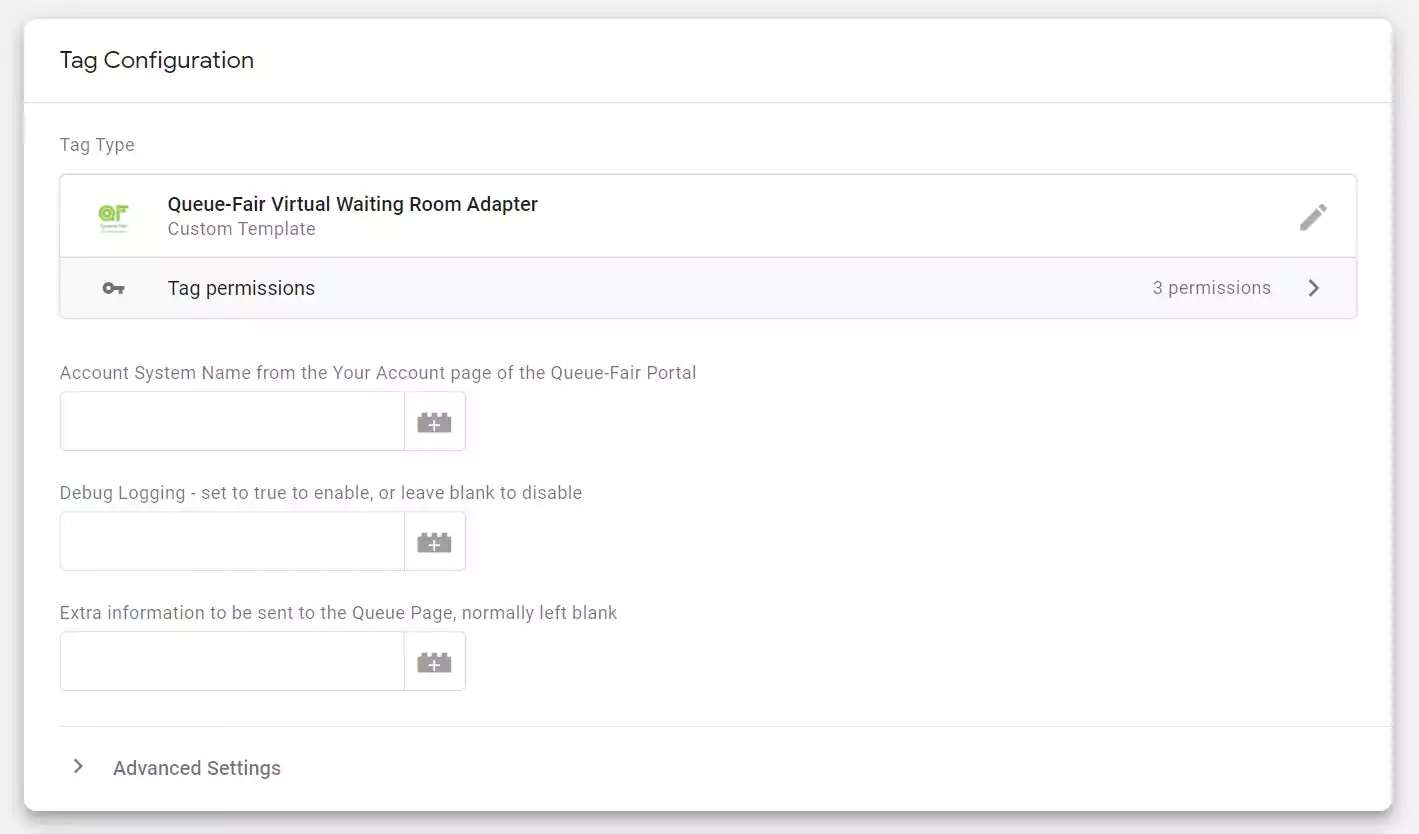This screenshot has height=834, width=1419.
Task: Click the Custom Template subtitle text
Action: coord(241,229)
